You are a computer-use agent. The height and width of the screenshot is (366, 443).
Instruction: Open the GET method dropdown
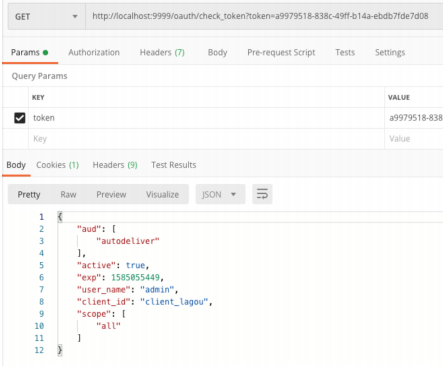[46, 16]
